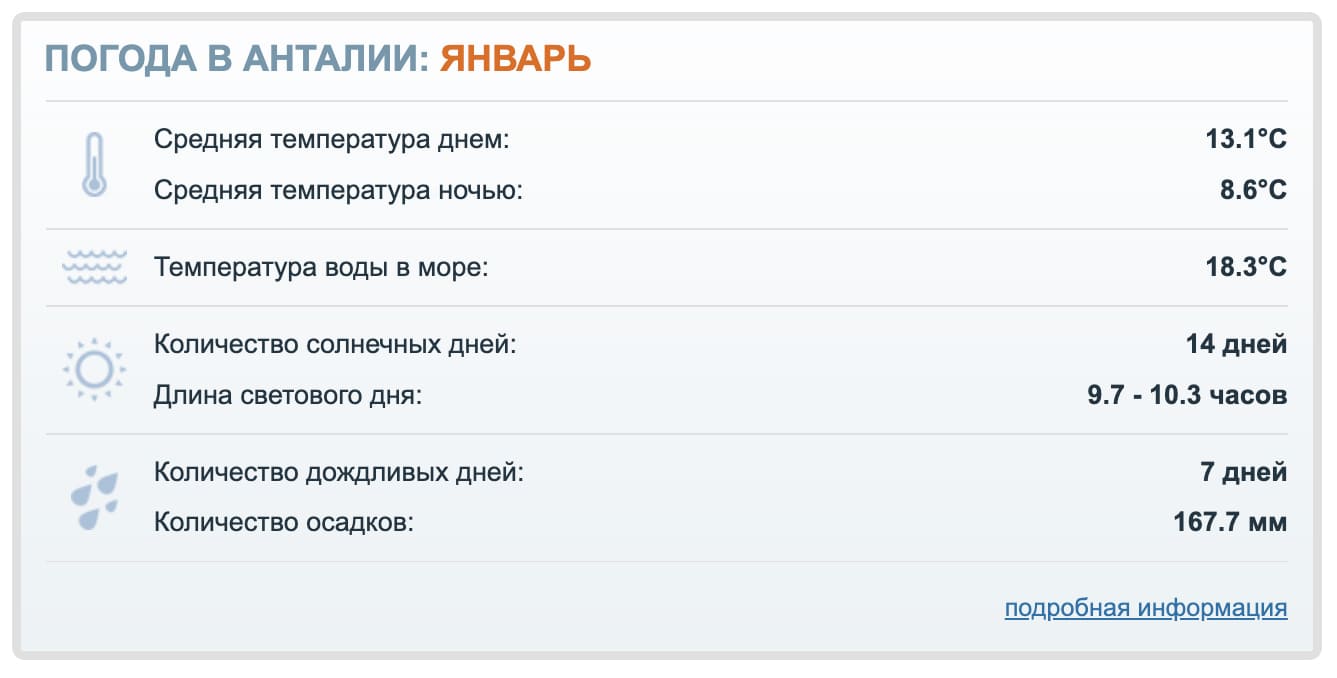Image resolution: width=1337 pixels, height=678 pixels.
Task: Open the daylight hours range 9.7 - 10.3
Action: coord(1187,394)
